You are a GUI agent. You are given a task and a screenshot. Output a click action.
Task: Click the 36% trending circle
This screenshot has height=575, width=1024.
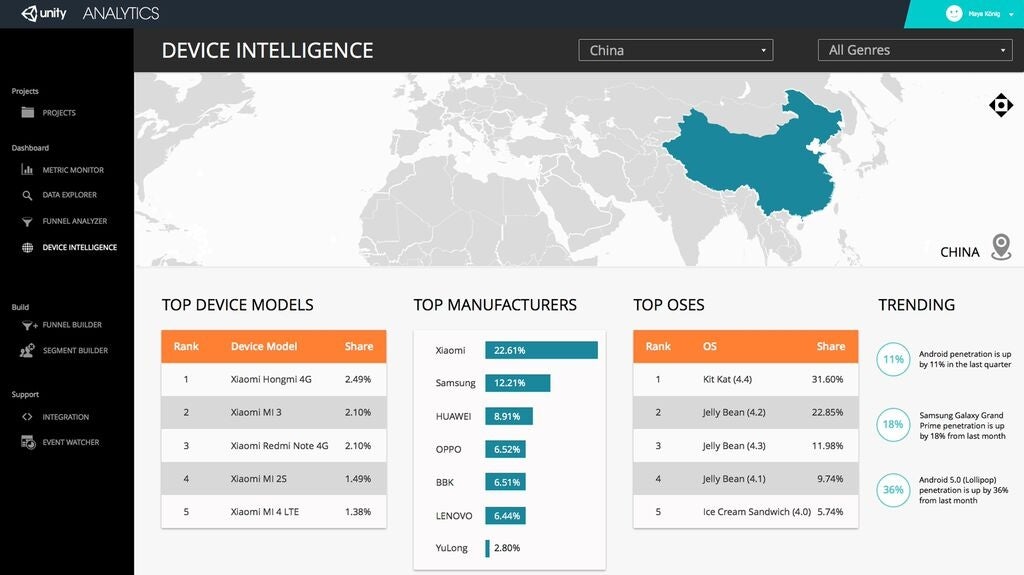pyautogui.click(x=893, y=490)
